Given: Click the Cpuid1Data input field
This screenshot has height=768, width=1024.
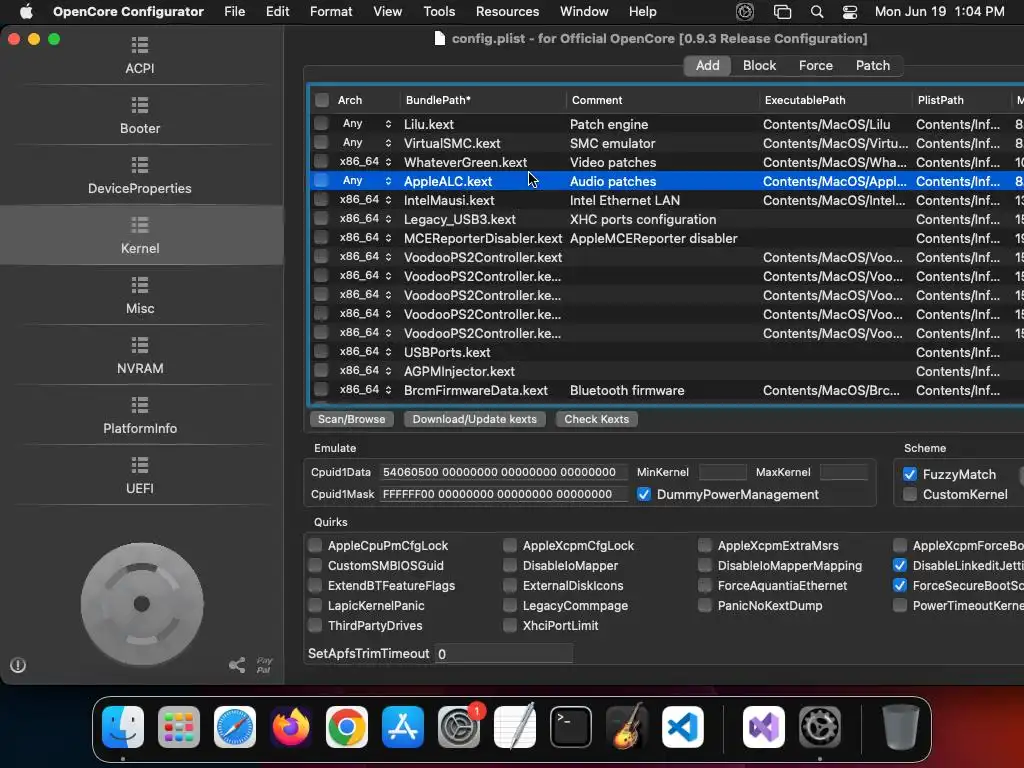Looking at the screenshot, I should [504, 472].
